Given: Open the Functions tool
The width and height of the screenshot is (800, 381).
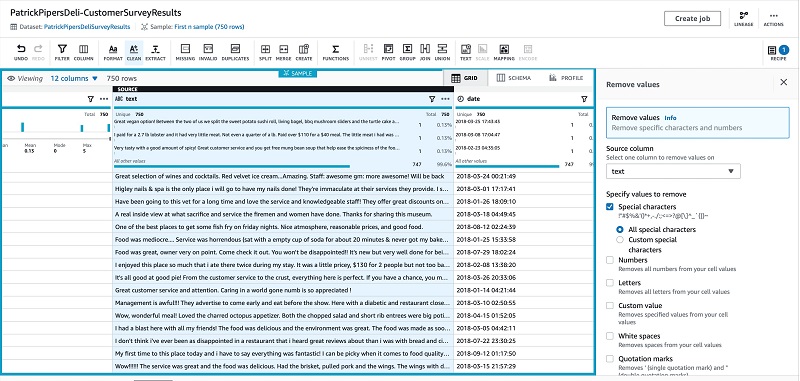Looking at the screenshot, I should tap(336, 52).
